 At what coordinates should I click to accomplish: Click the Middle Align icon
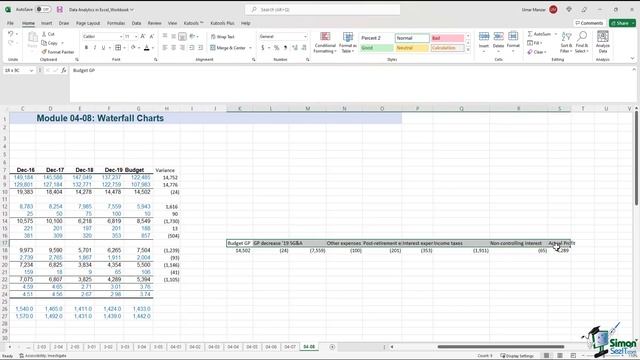[x=173, y=36]
